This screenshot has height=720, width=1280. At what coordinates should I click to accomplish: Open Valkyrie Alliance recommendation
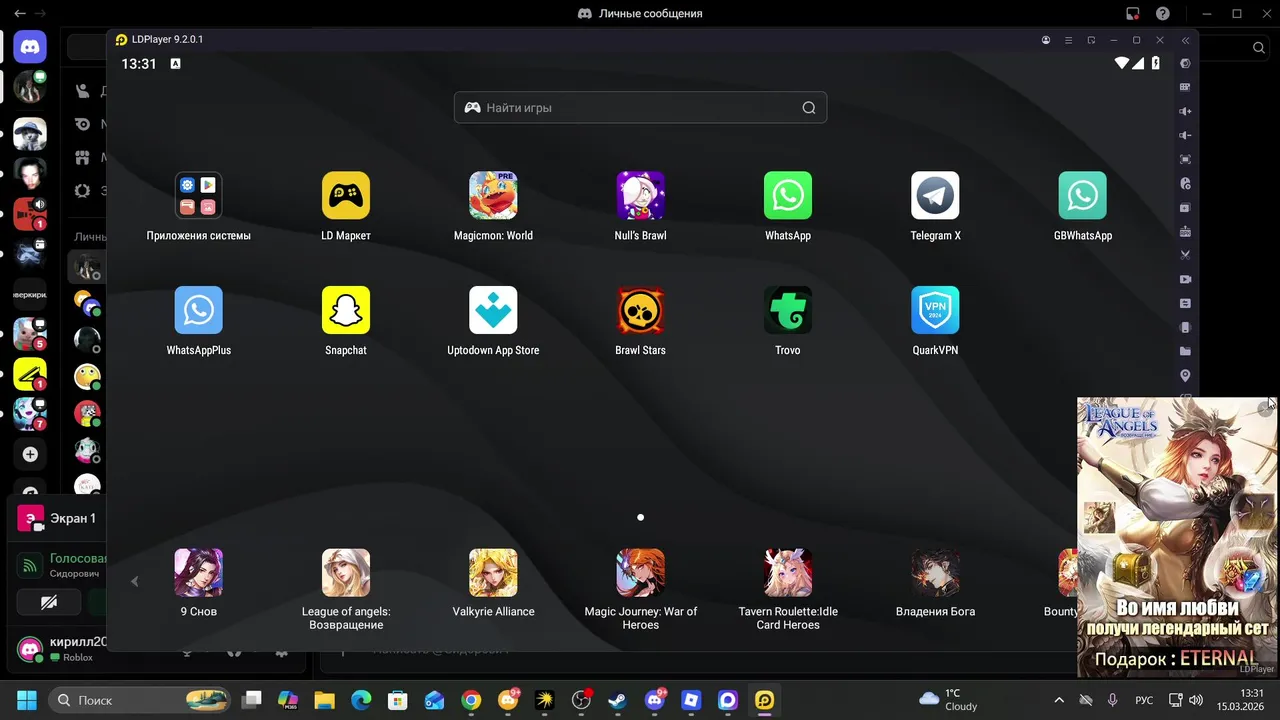(493, 572)
